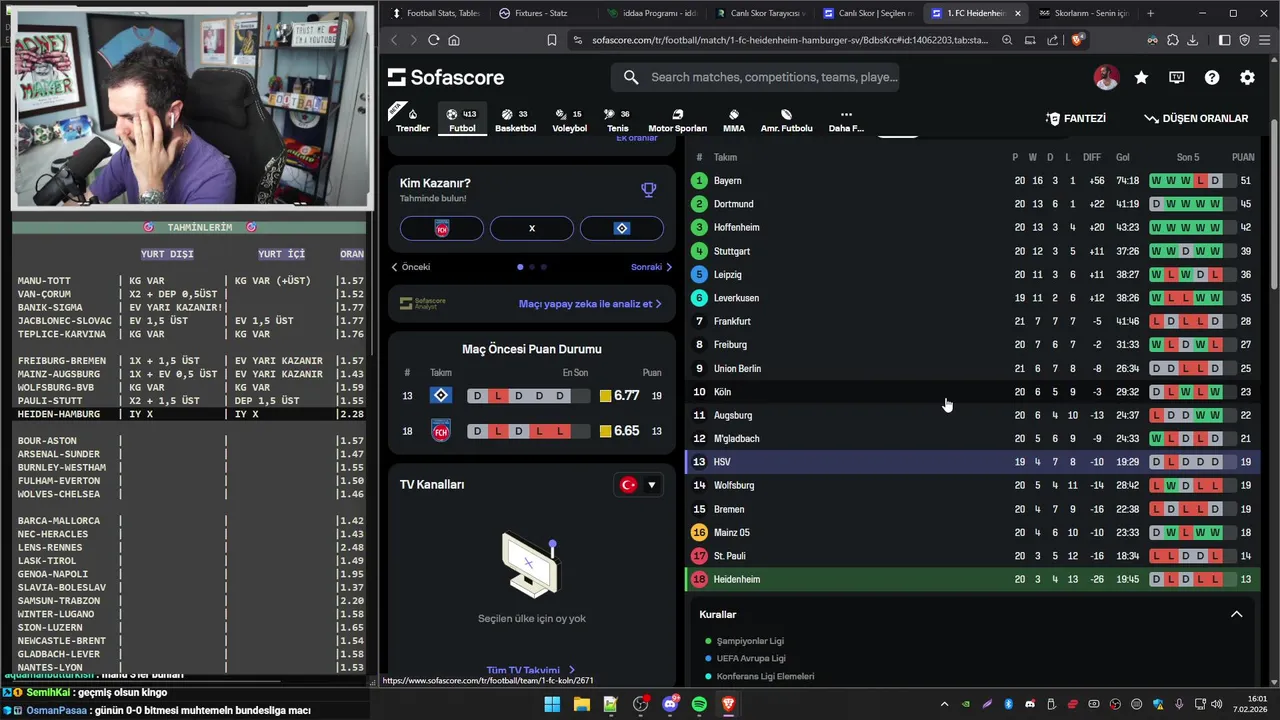Focus the Sofascore search field

coord(755,77)
